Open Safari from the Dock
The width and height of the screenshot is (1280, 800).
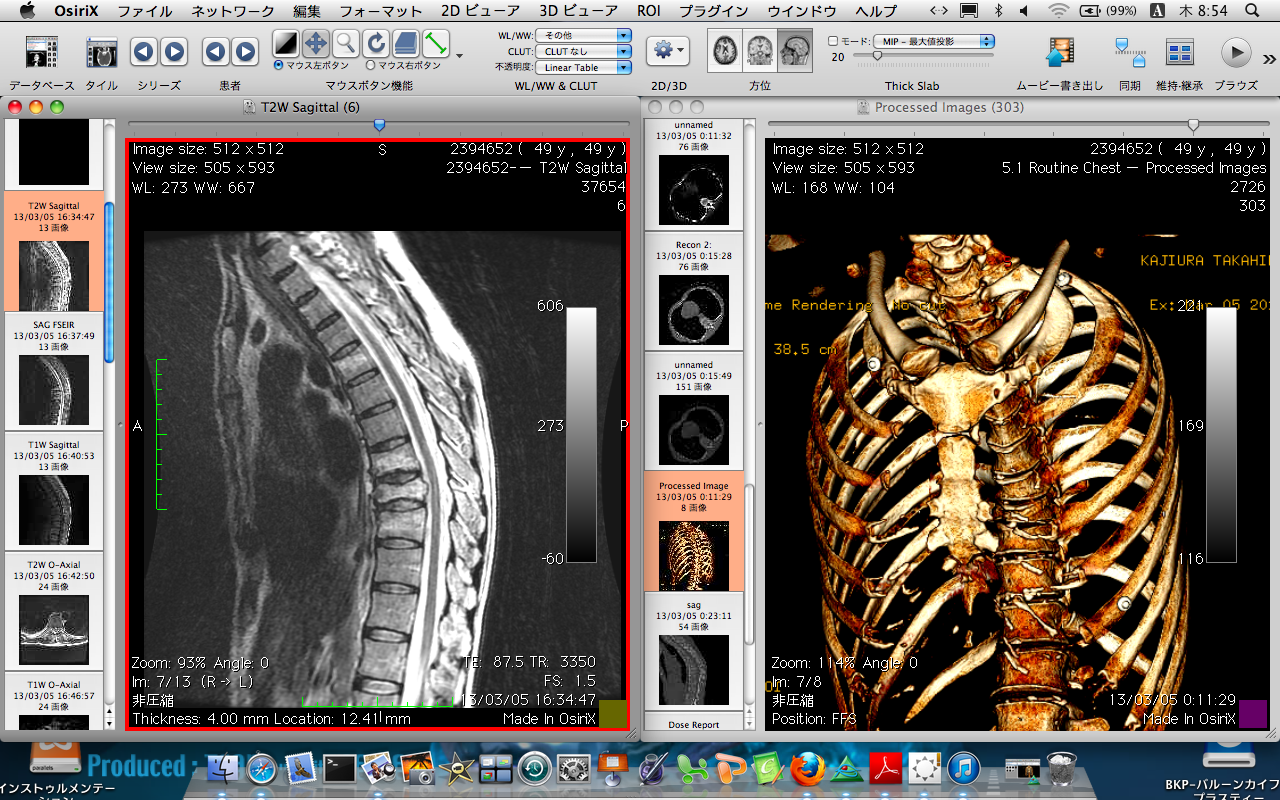[x=261, y=768]
